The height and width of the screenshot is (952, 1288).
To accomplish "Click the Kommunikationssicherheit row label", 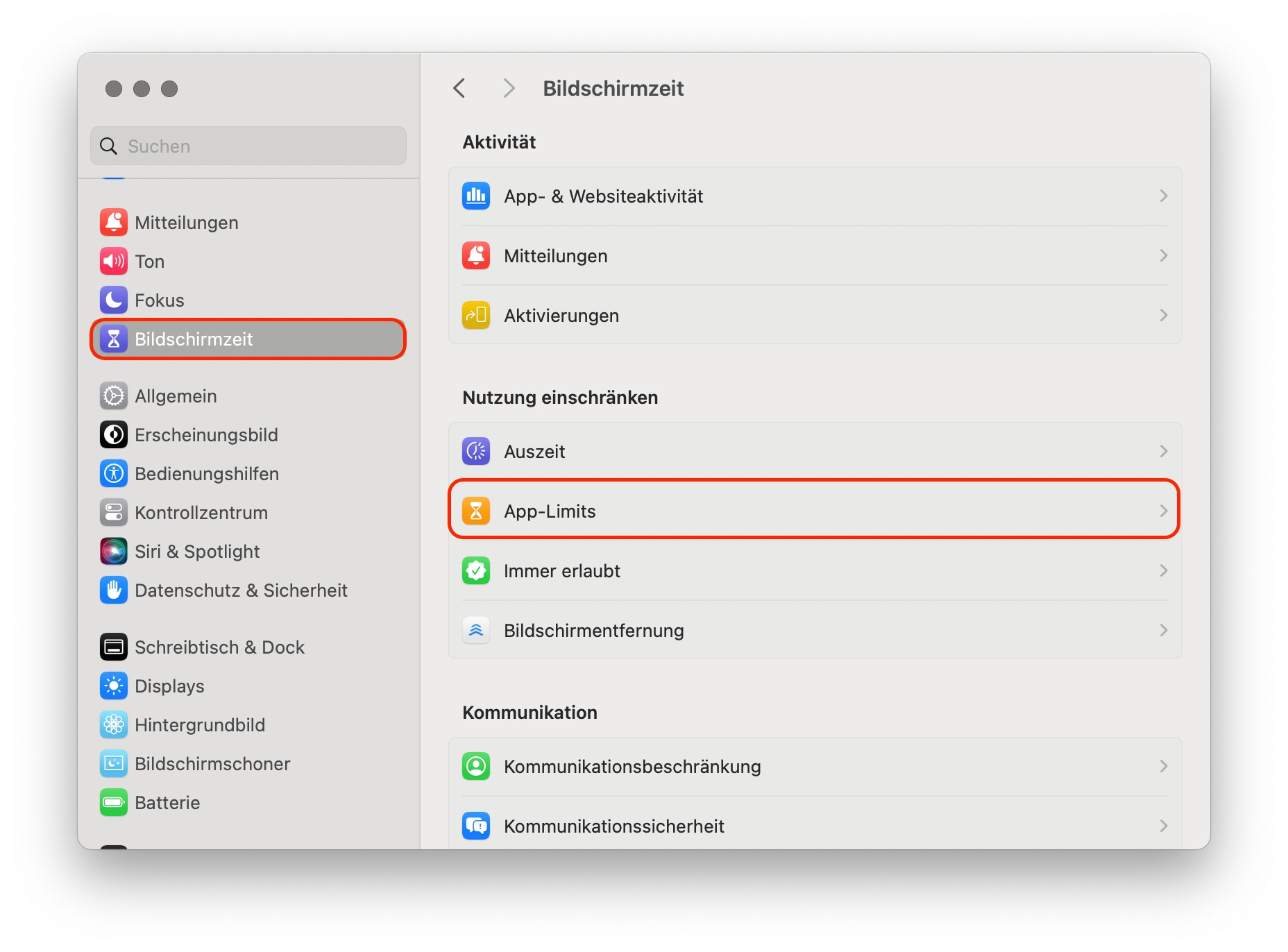I will 614,826.
